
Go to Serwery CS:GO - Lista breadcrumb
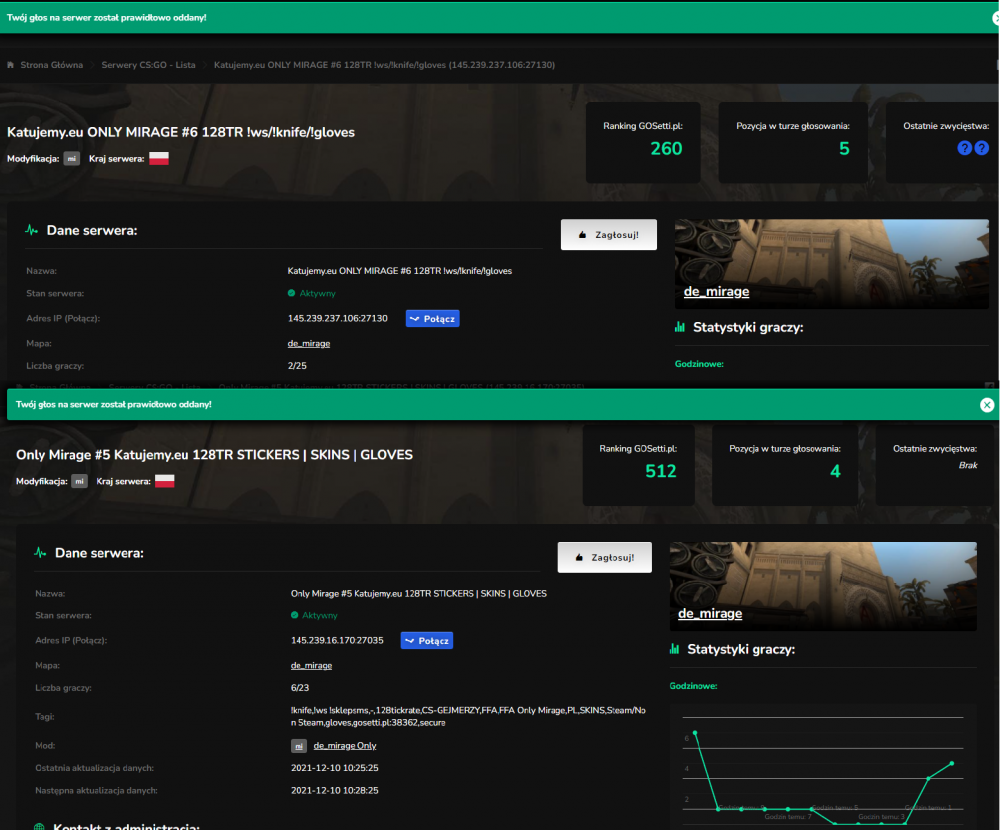[149, 65]
